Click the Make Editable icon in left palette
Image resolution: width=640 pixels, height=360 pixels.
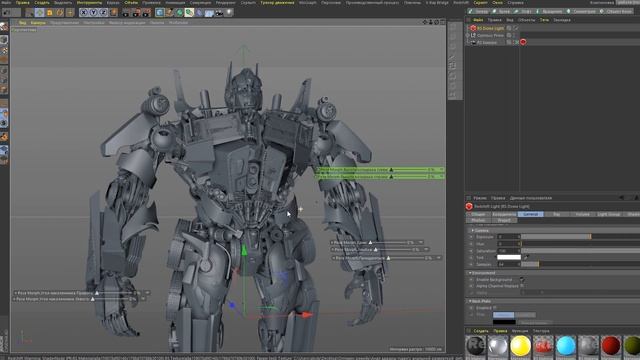click(4, 27)
